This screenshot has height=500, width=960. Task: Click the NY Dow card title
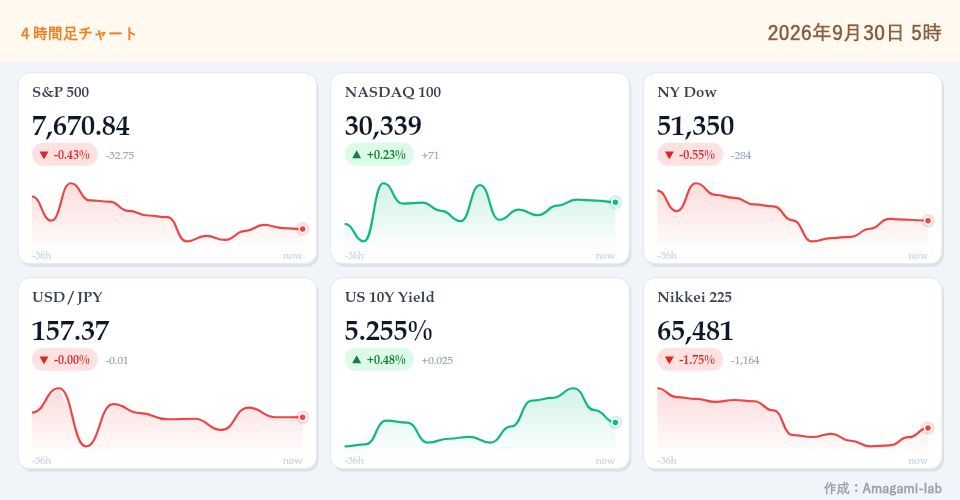pos(687,92)
